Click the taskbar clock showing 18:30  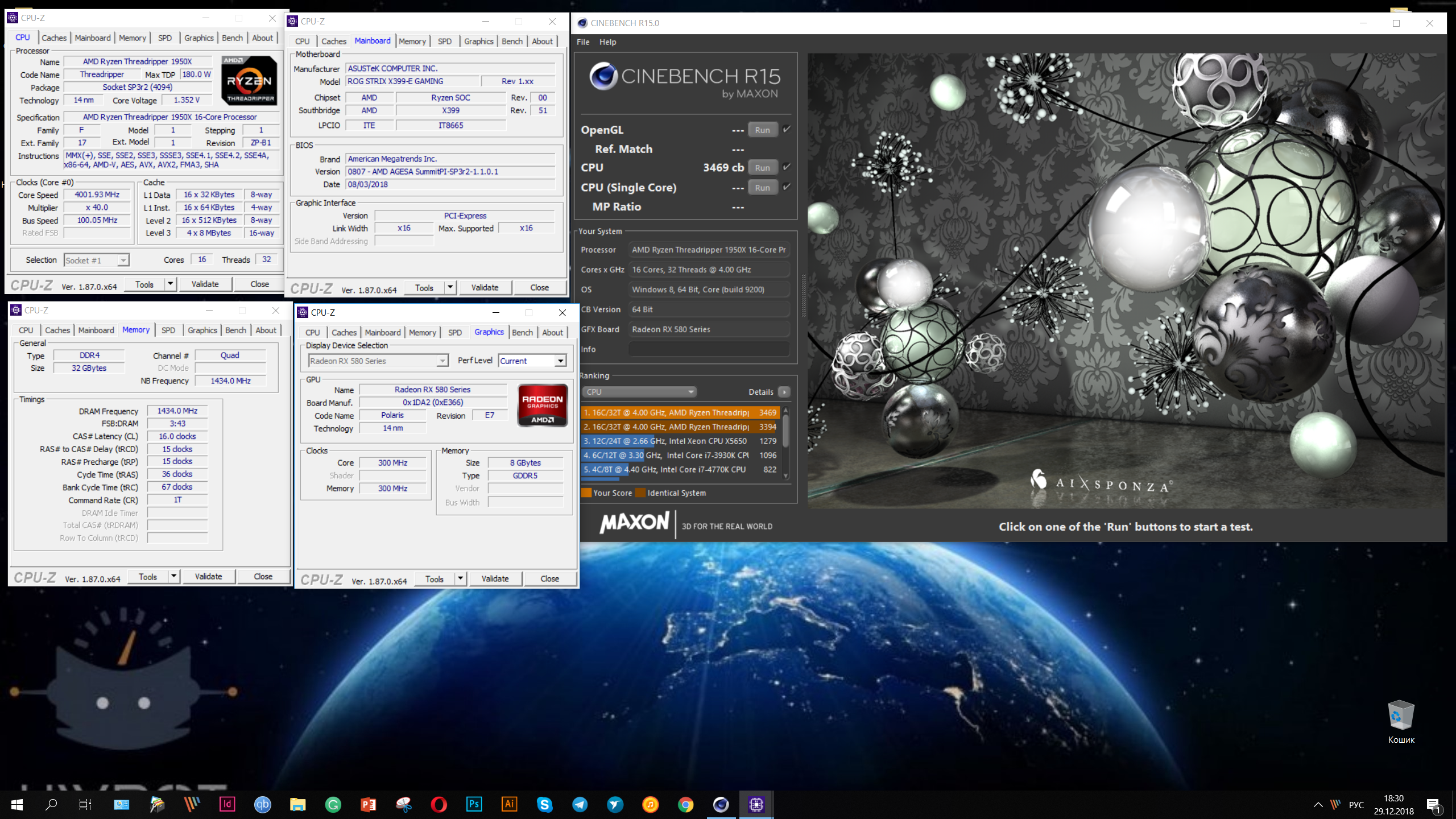(1393, 805)
